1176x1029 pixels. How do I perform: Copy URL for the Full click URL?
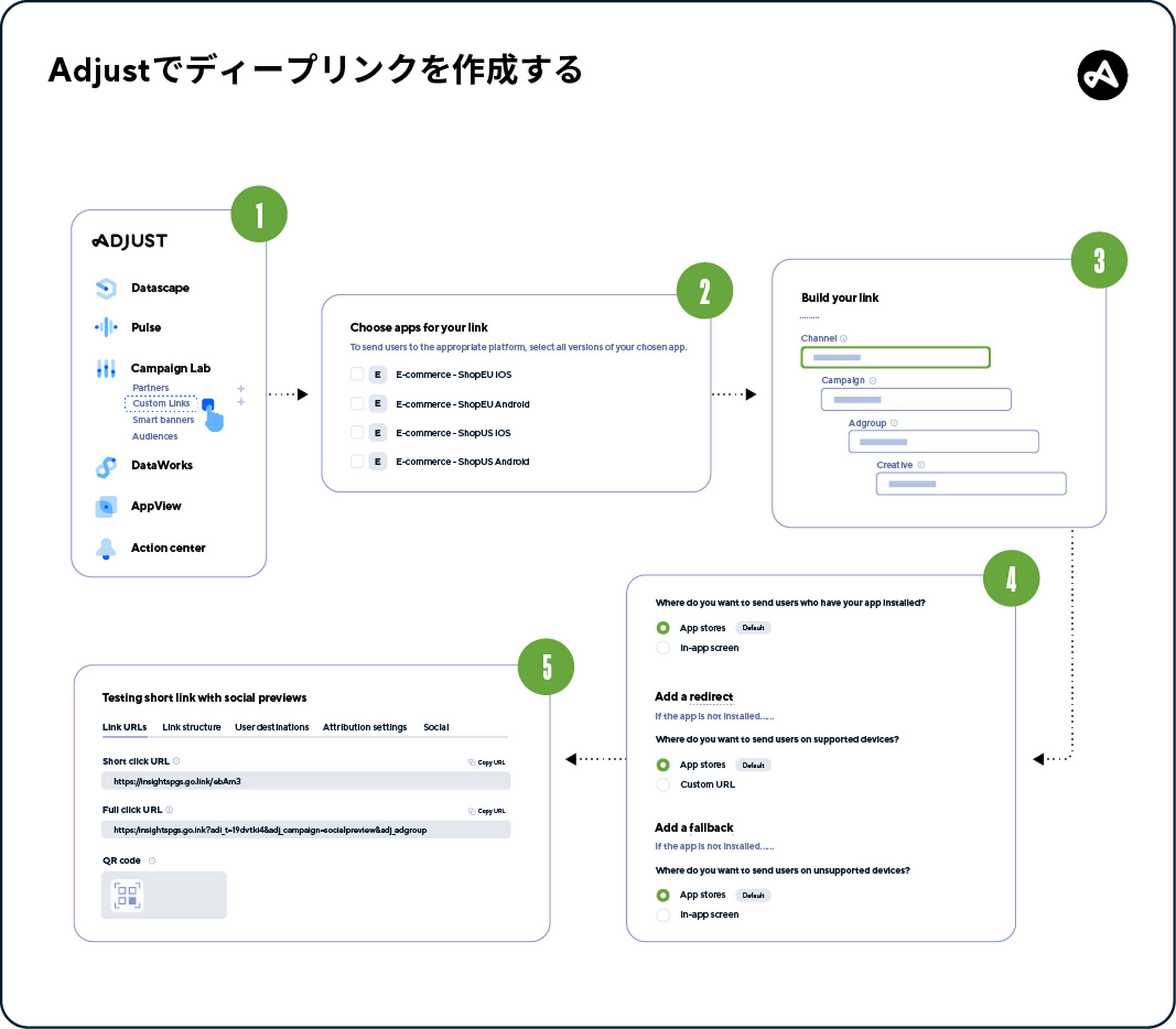487,811
